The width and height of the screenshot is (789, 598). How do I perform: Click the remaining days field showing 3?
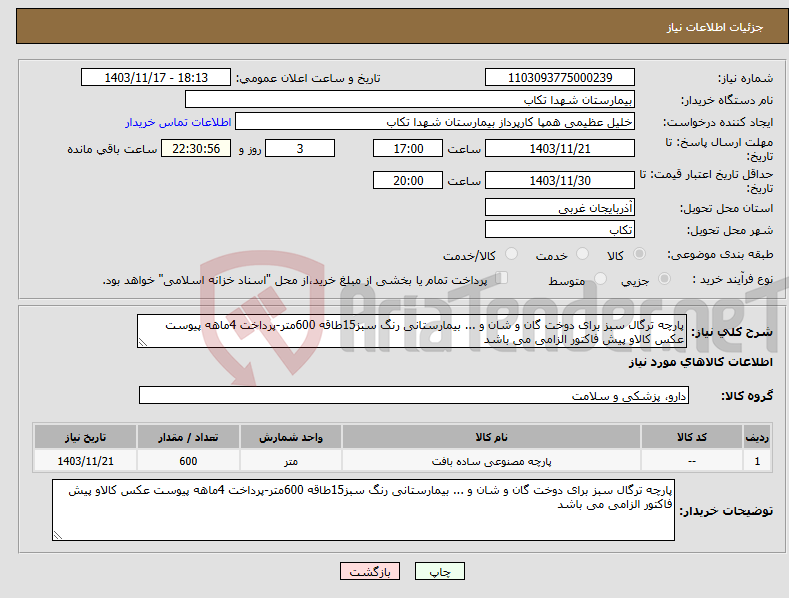300,148
